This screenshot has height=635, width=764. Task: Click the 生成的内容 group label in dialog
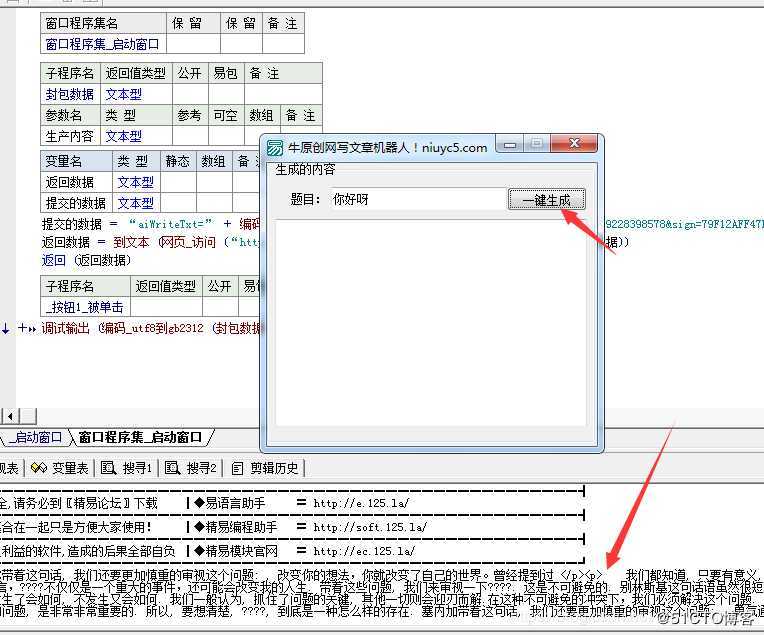click(x=305, y=170)
